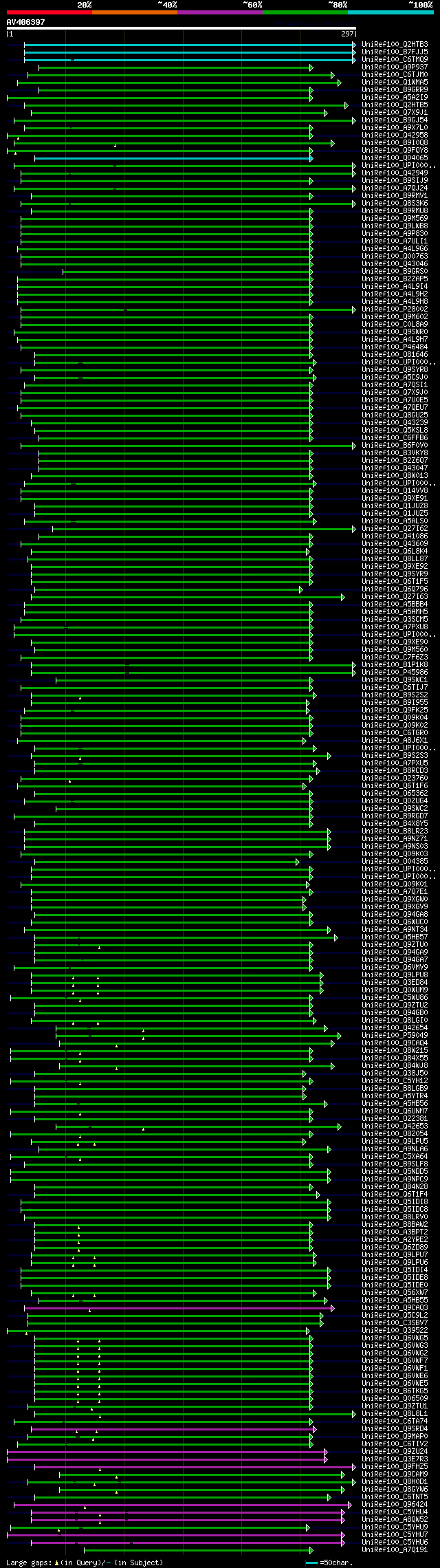
Task: Select hit UniRef100_B6F0V0
Action: pos(395,446)
